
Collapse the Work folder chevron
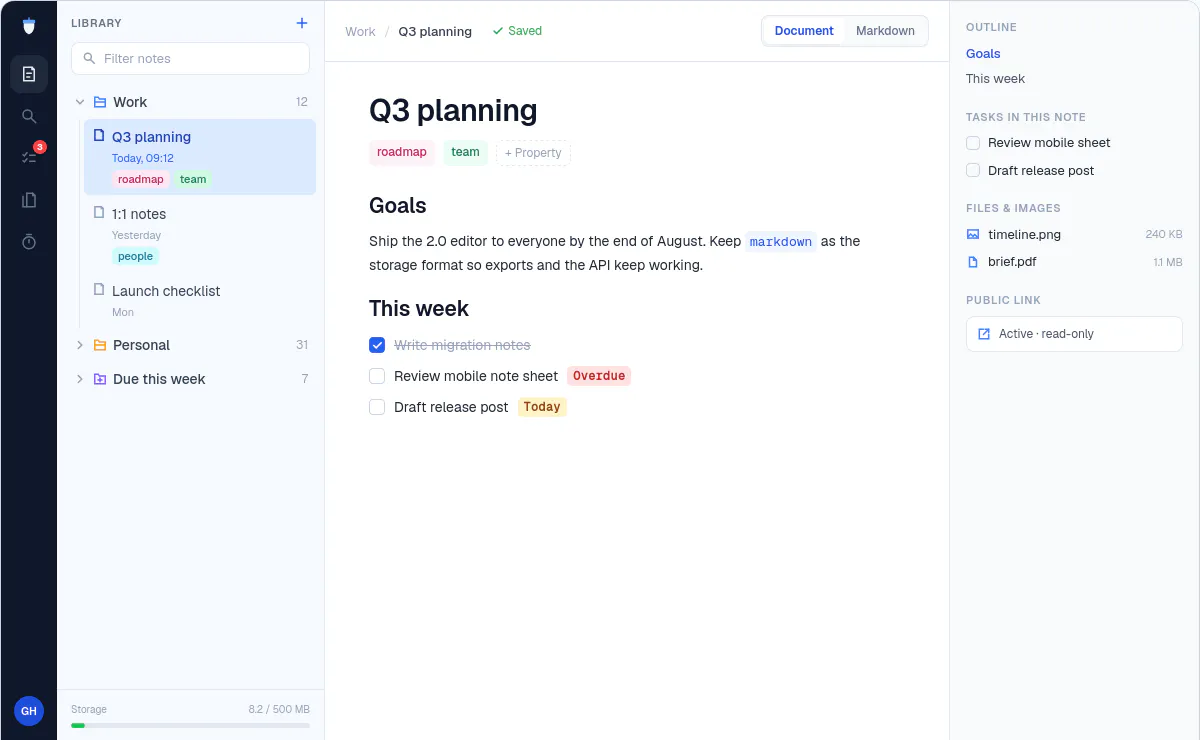click(x=80, y=102)
